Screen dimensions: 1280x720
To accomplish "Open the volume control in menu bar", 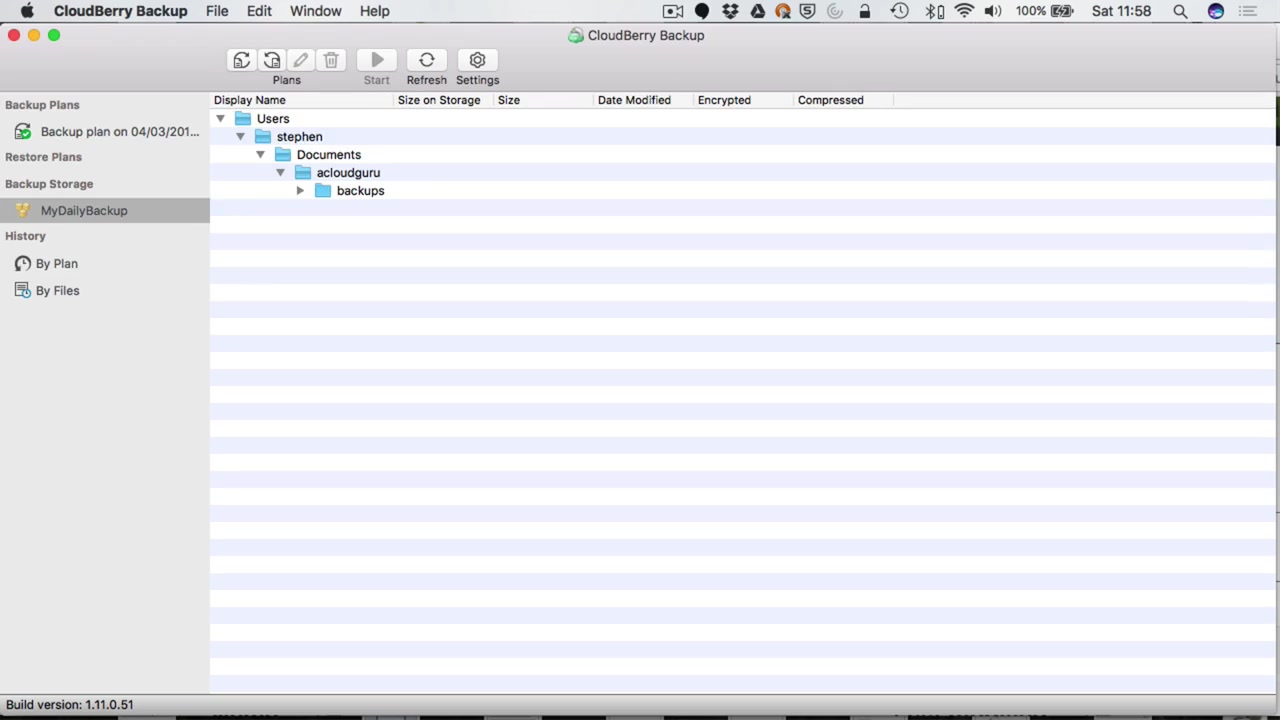I will (993, 11).
